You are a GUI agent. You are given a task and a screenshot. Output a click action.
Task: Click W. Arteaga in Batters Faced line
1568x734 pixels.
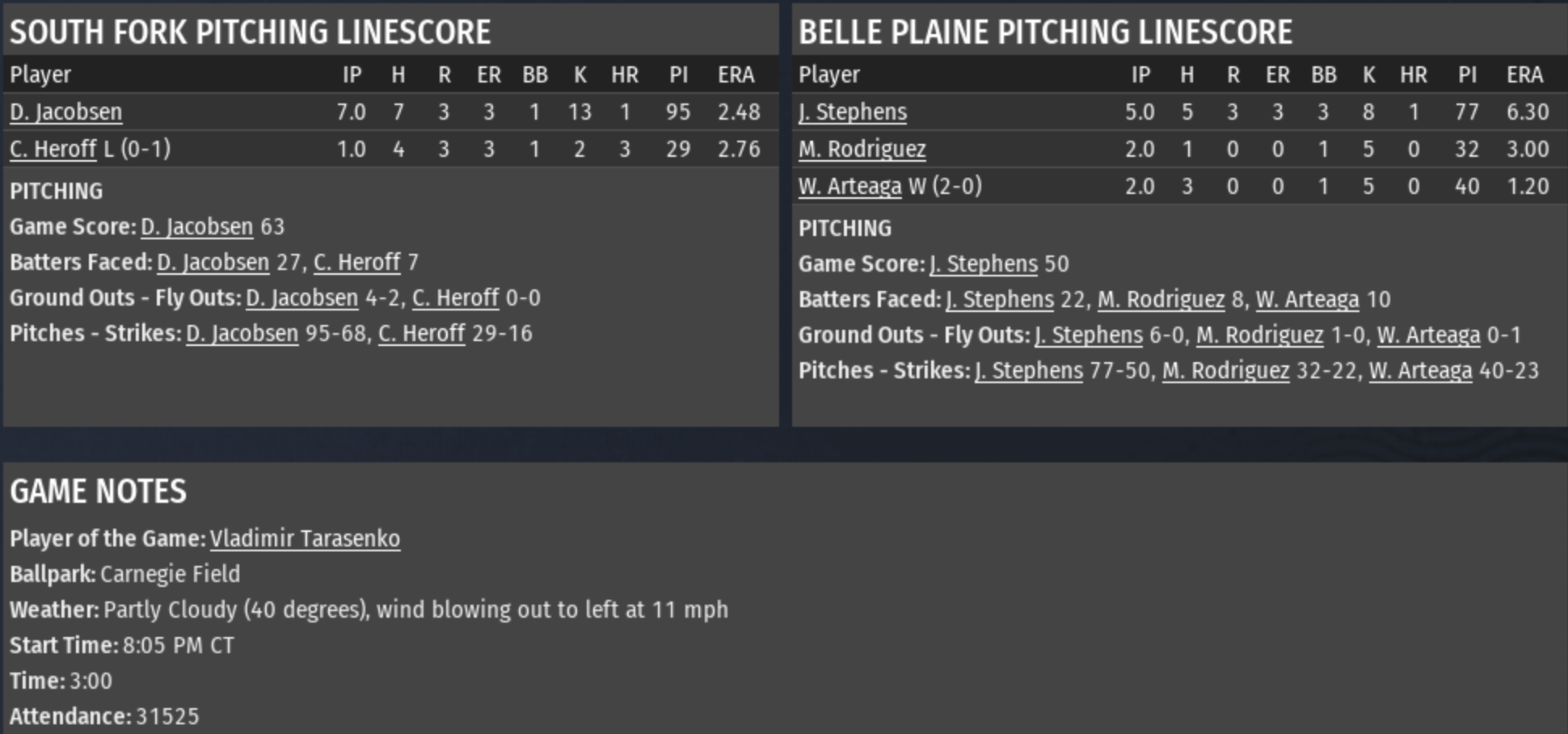[x=1307, y=299]
